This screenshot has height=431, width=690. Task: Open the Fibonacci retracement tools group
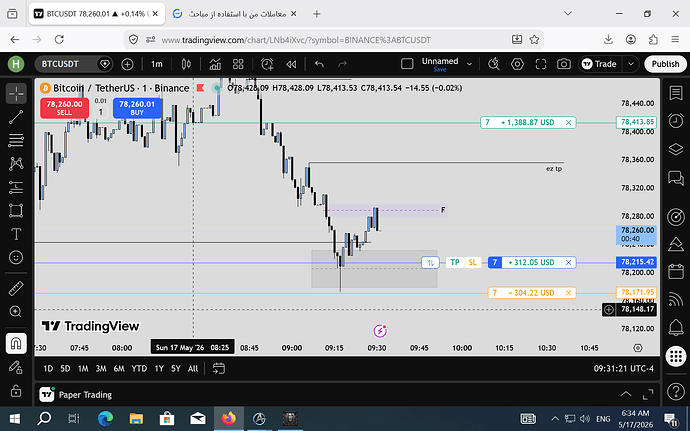point(16,140)
